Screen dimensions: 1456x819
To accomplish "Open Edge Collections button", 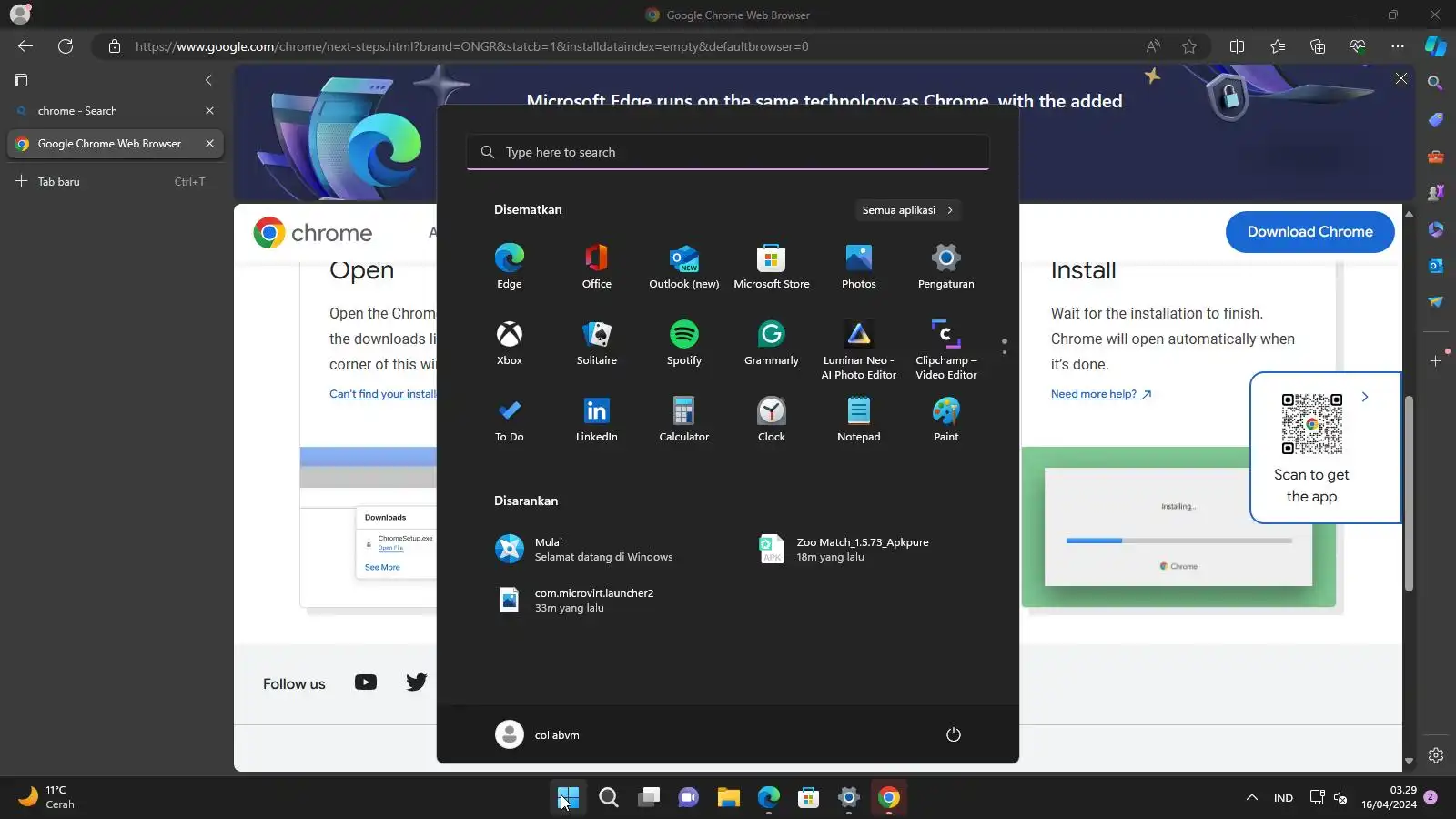I will 1318,46.
